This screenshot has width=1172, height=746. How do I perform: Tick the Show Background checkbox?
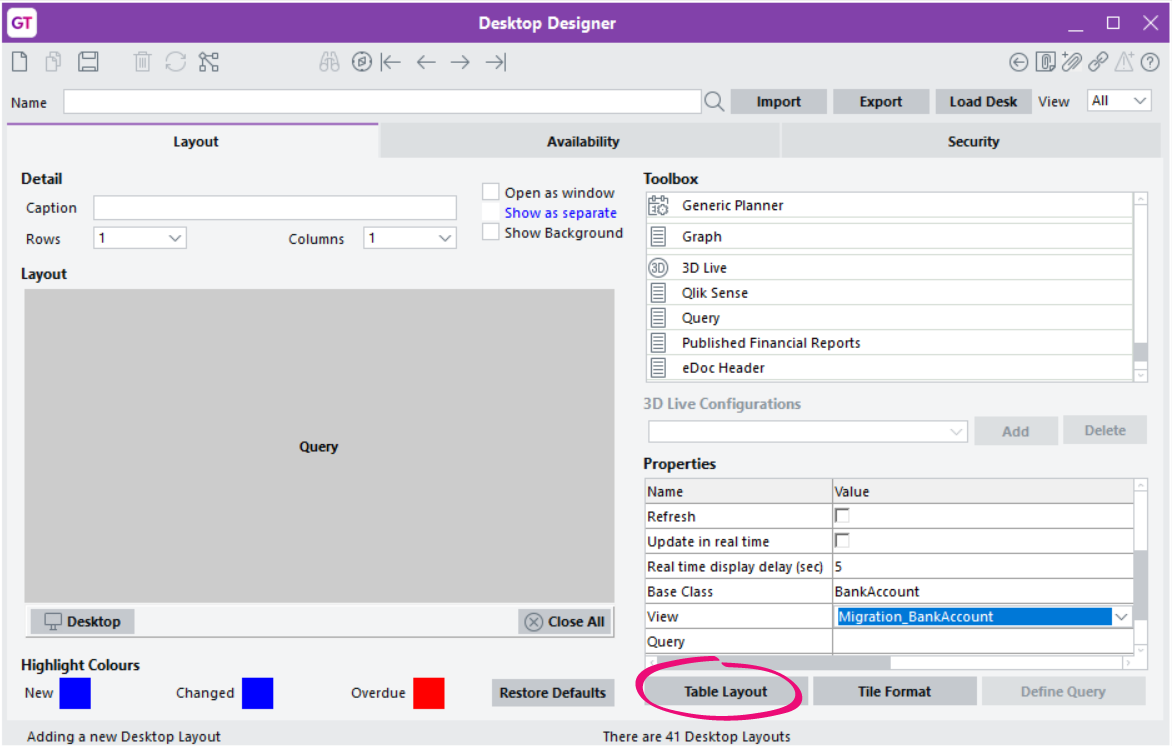pos(490,232)
